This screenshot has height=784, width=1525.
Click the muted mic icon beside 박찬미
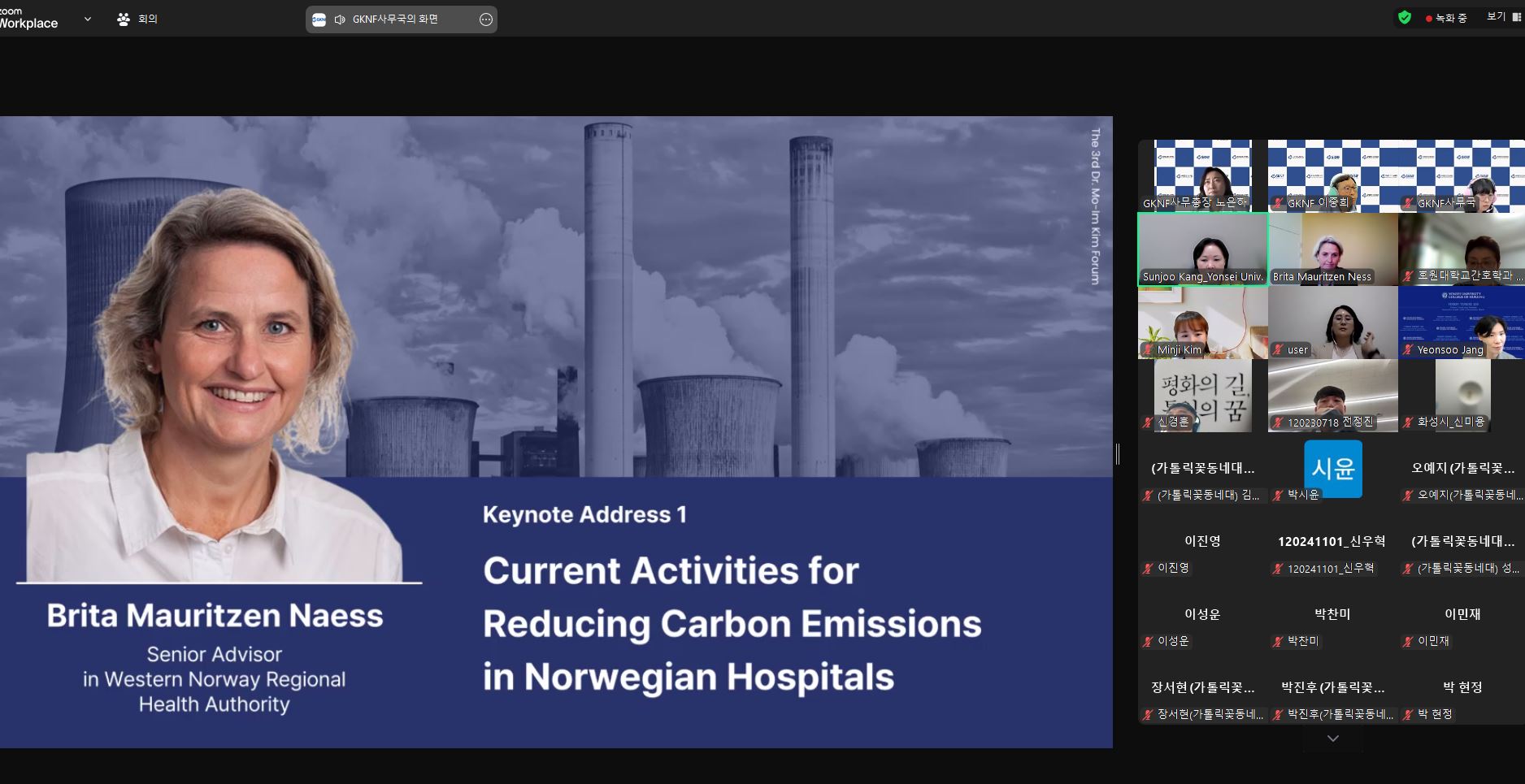point(1278,642)
